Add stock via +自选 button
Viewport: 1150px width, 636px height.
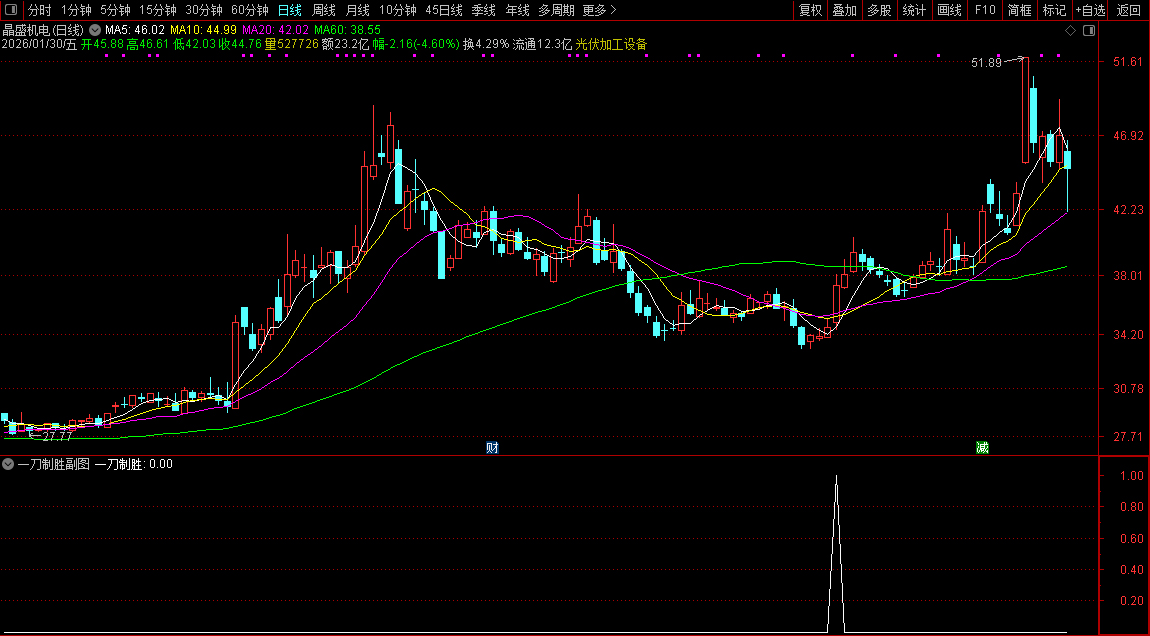[x=1091, y=10]
